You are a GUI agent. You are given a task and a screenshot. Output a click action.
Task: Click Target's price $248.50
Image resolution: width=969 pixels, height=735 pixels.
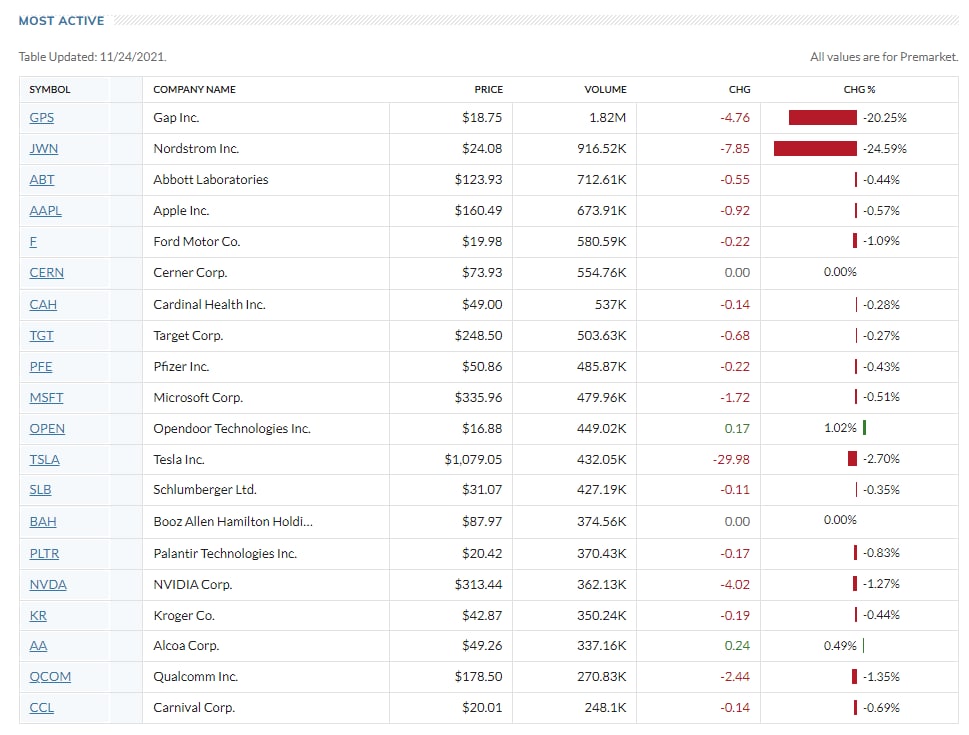[x=478, y=335]
